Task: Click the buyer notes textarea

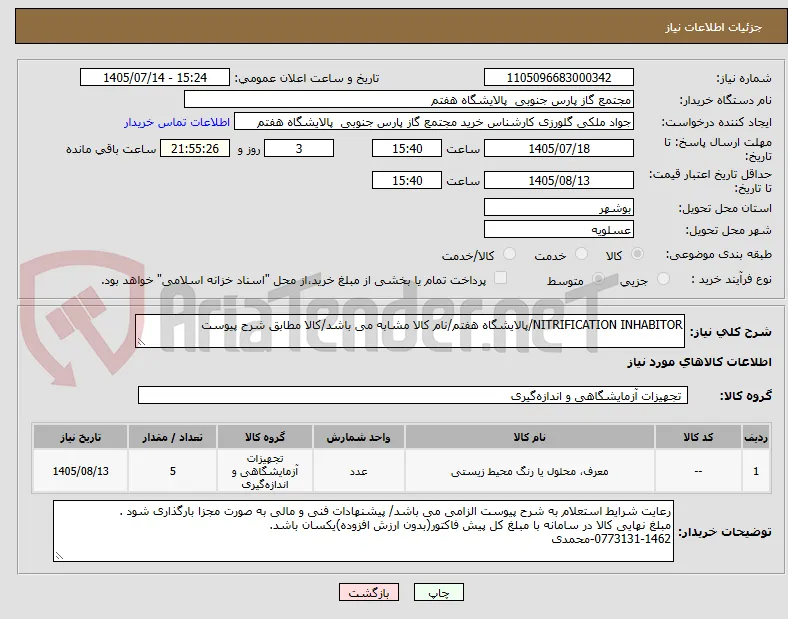Action: tap(363, 531)
